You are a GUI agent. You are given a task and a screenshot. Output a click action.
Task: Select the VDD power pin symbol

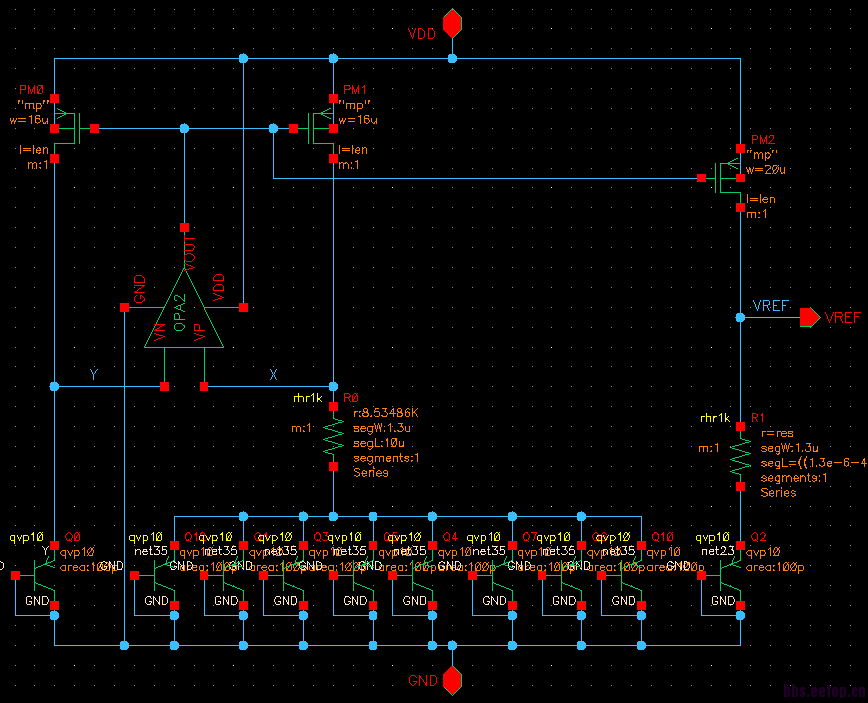tap(452, 23)
